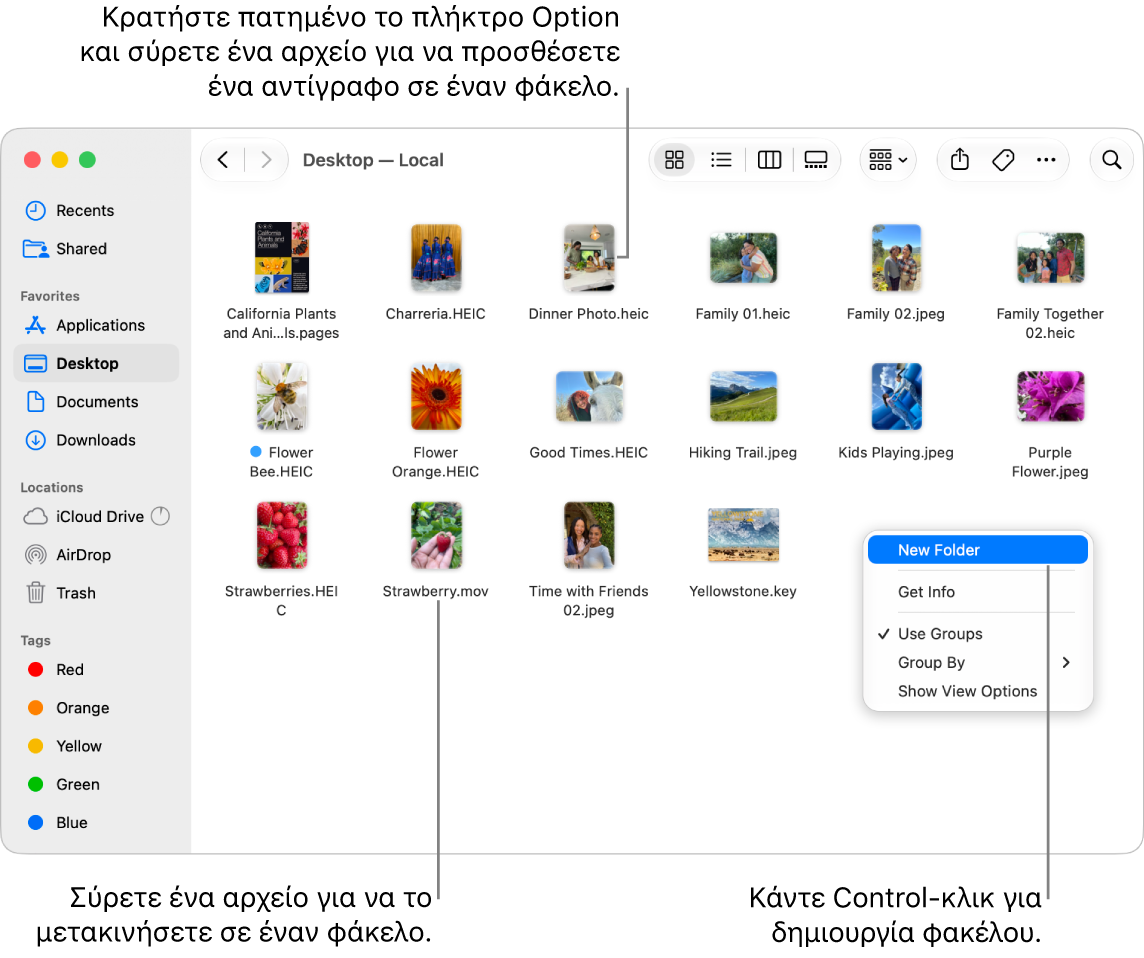Select the Orange tag in the sidebar
Image resolution: width=1144 pixels, height=958 pixels.
pos(96,708)
